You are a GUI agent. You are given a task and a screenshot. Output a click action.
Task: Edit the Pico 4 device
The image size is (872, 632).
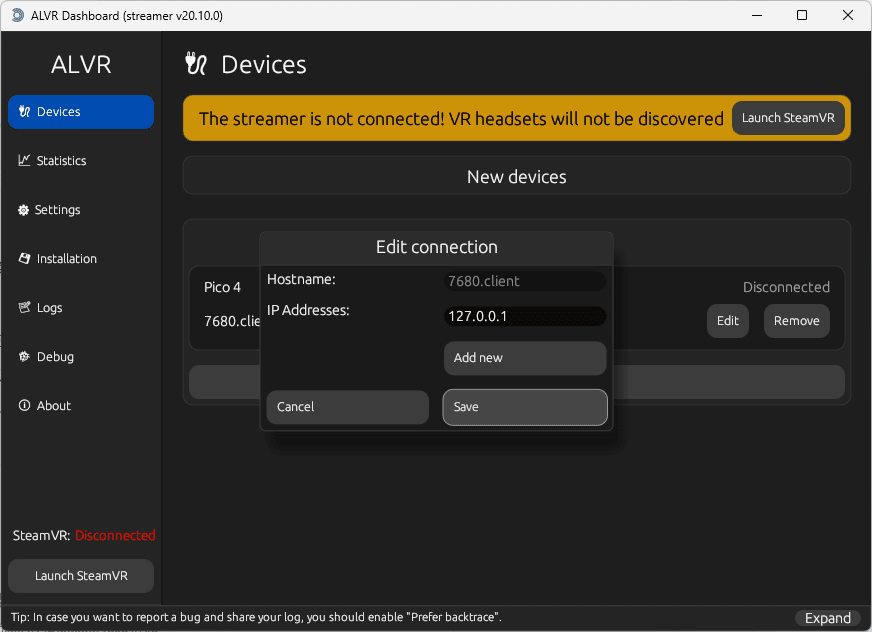click(x=727, y=321)
